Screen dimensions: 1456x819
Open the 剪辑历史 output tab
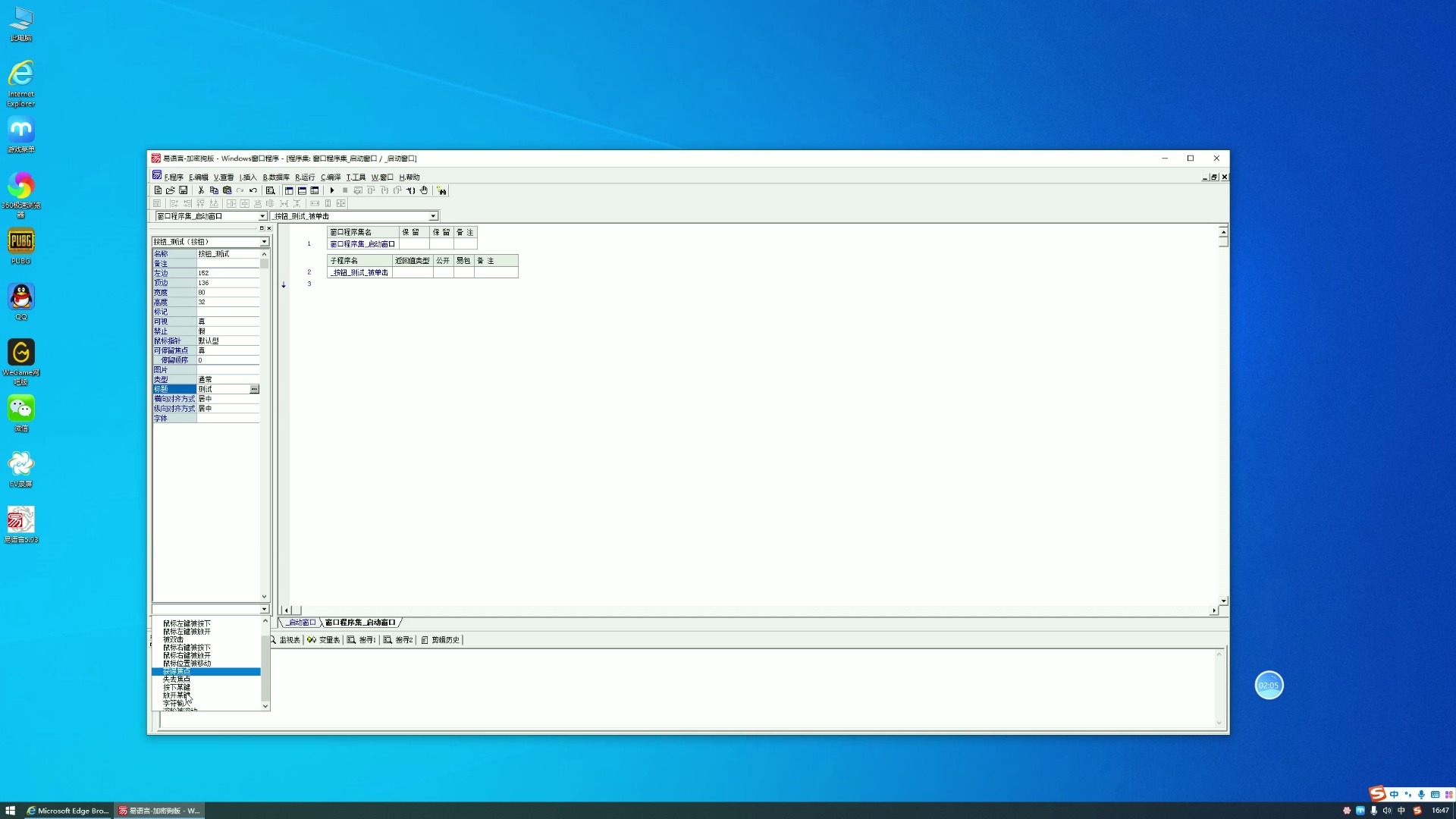click(x=441, y=640)
